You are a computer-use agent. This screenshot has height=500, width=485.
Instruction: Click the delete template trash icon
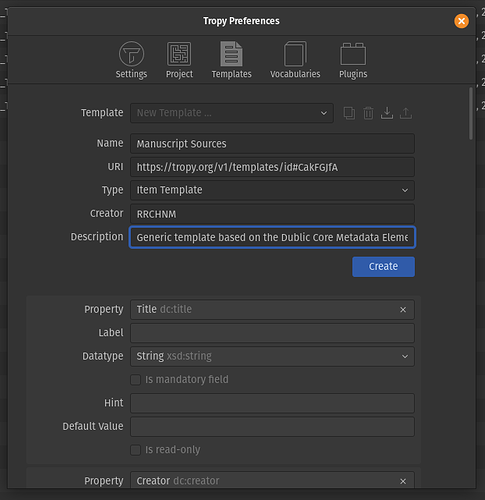tap(368, 113)
